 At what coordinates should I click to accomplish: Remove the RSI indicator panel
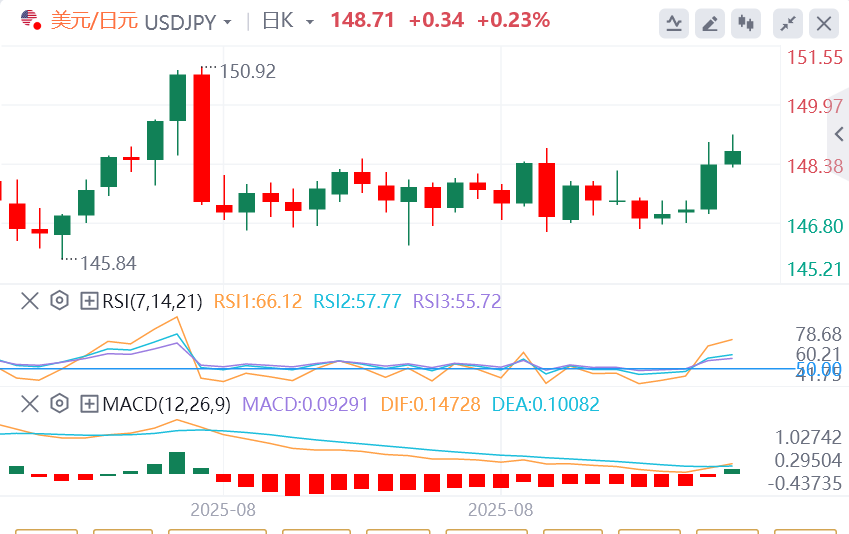point(29,300)
